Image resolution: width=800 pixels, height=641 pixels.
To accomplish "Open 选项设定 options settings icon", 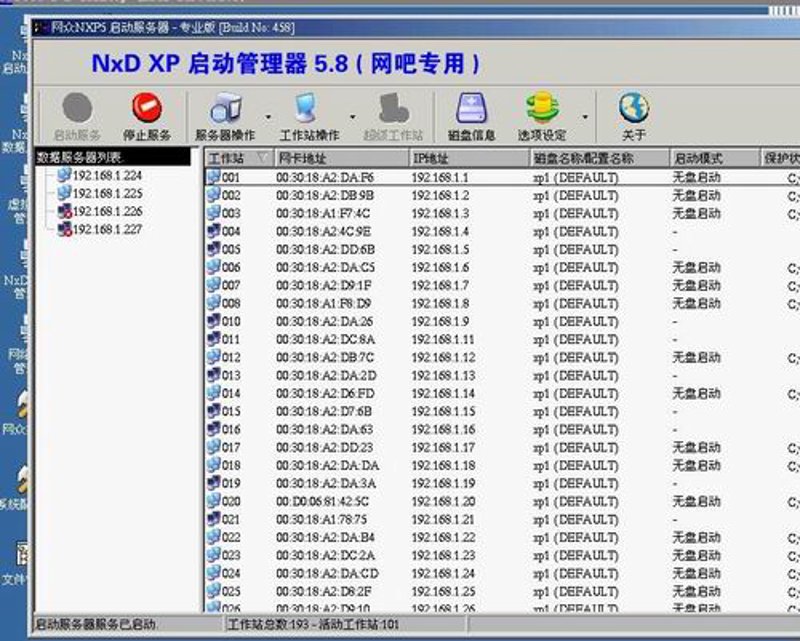I will (542, 108).
